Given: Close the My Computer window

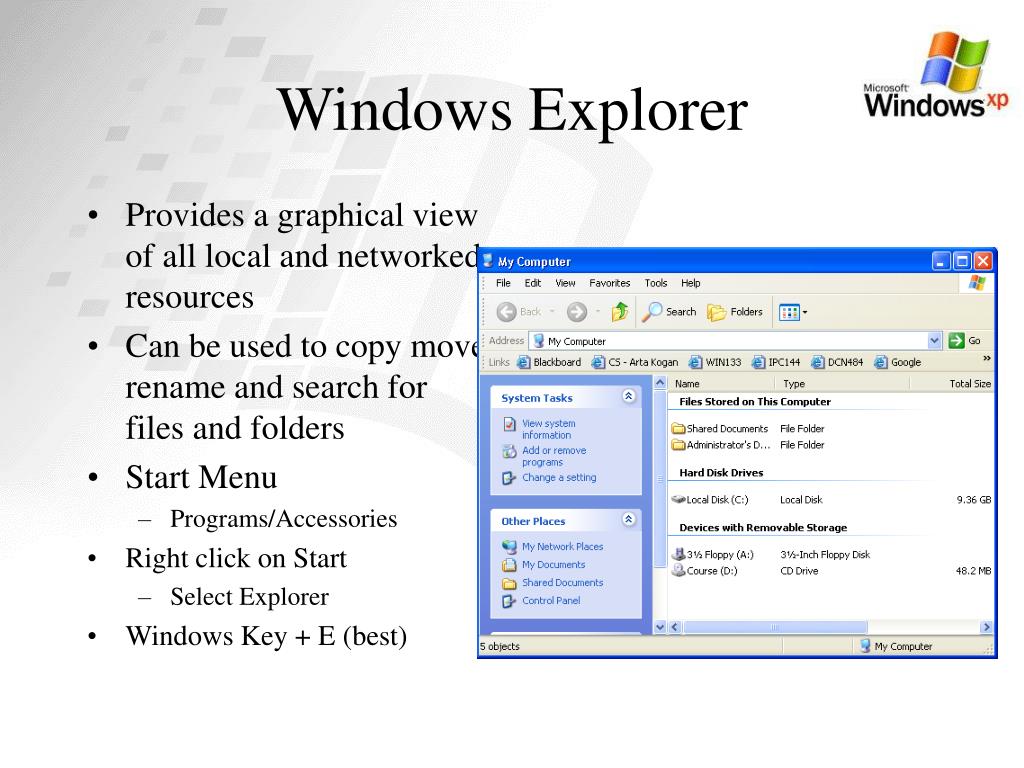Looking at the screenshot, I should click(x=983, y=261).
